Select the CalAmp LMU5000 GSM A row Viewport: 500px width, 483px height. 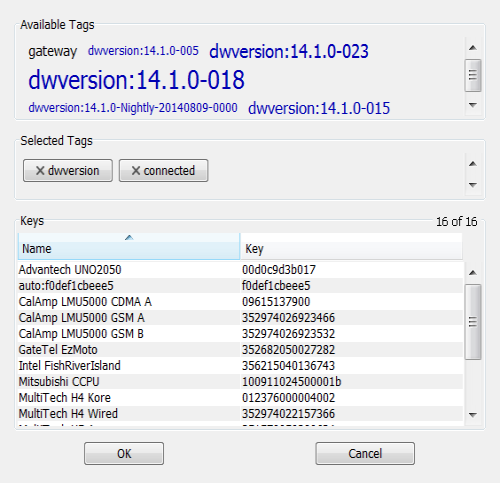coord(240,318)
